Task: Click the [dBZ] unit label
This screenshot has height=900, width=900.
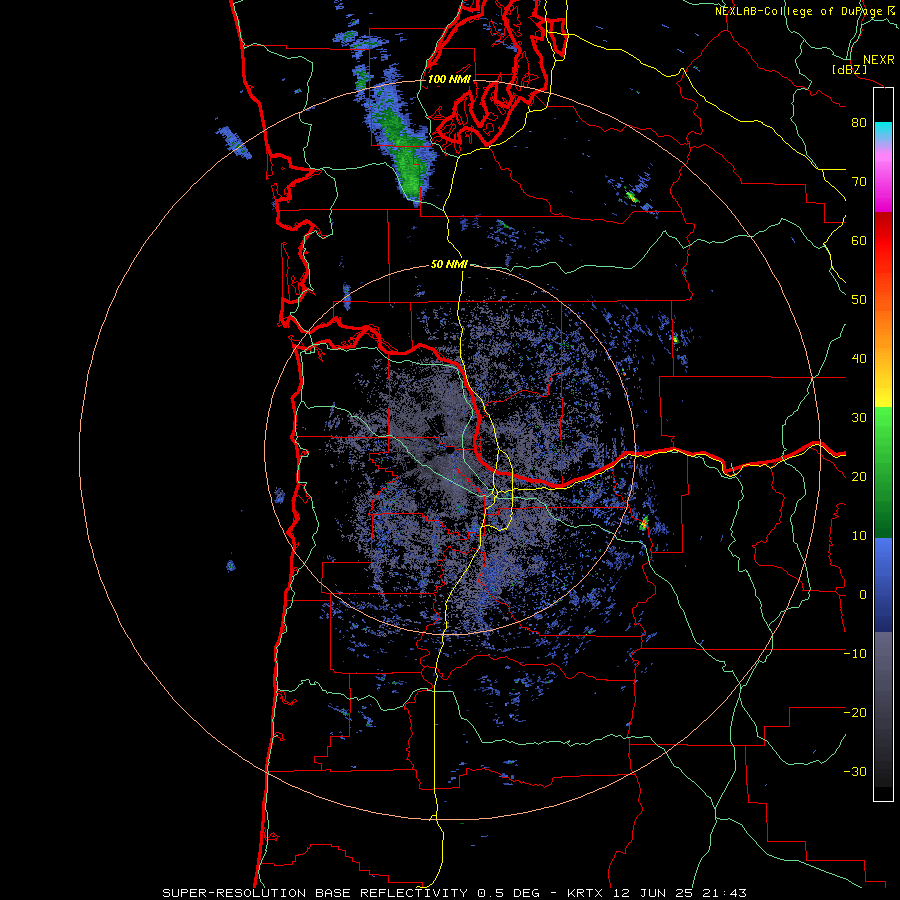Action: 849,69
